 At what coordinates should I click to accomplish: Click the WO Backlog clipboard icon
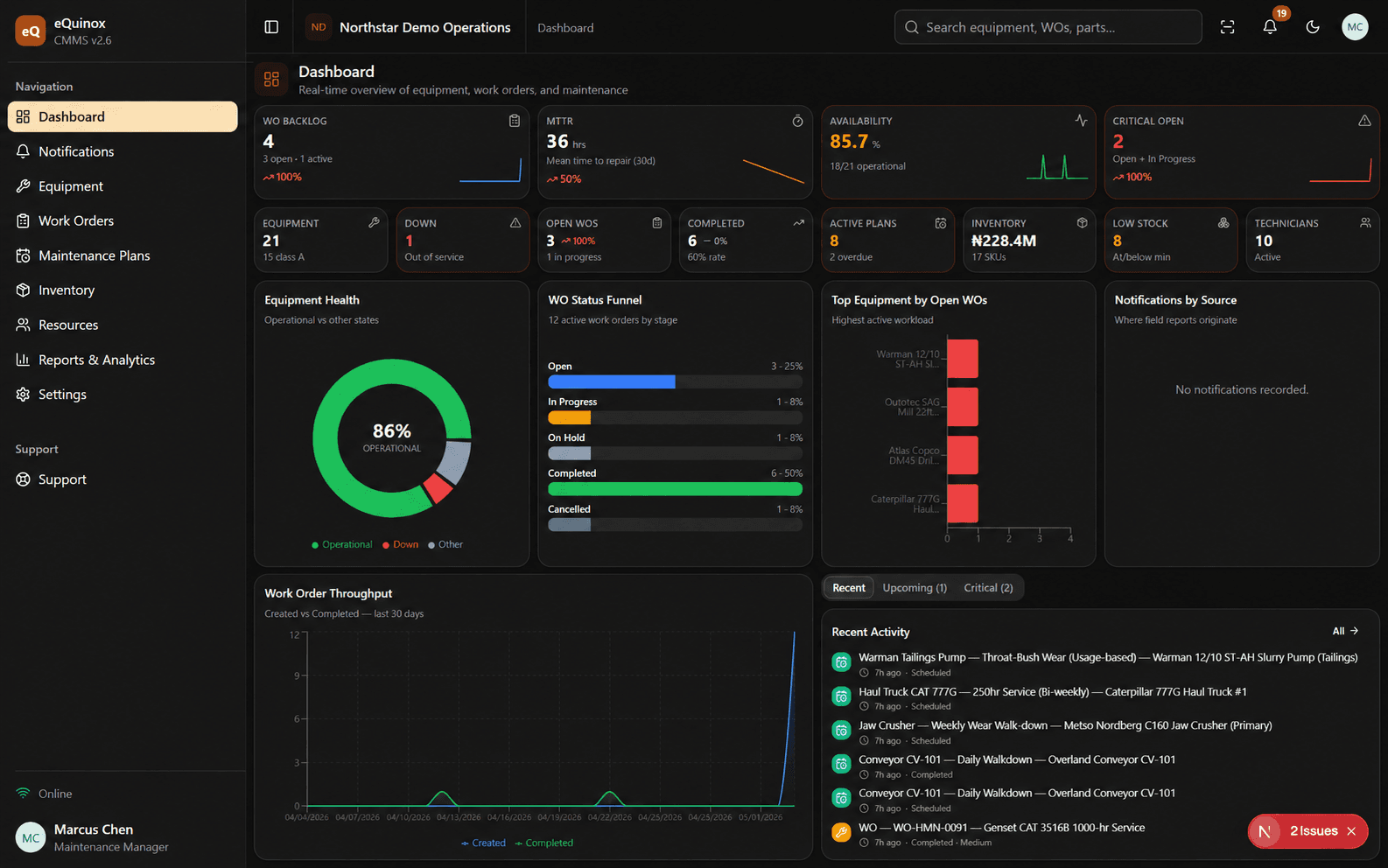pyautogui.click(x=515, y=121)
